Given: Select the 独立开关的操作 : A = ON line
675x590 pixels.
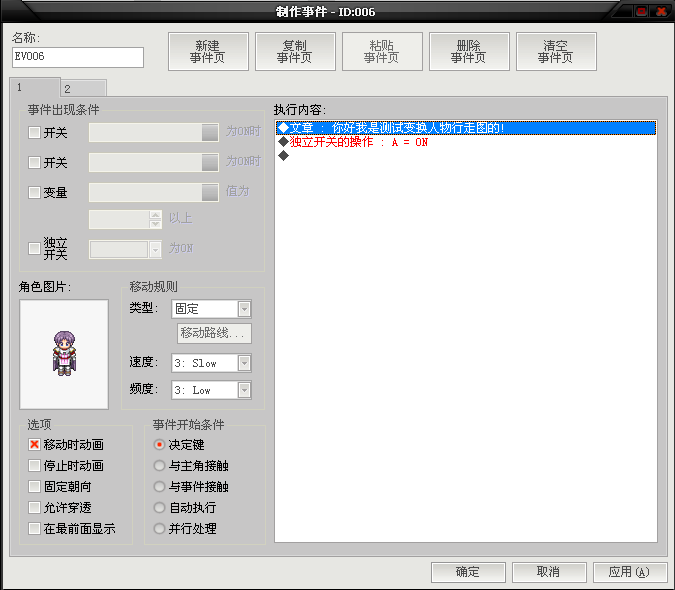Looking at the screenshot, I should 466,142.
